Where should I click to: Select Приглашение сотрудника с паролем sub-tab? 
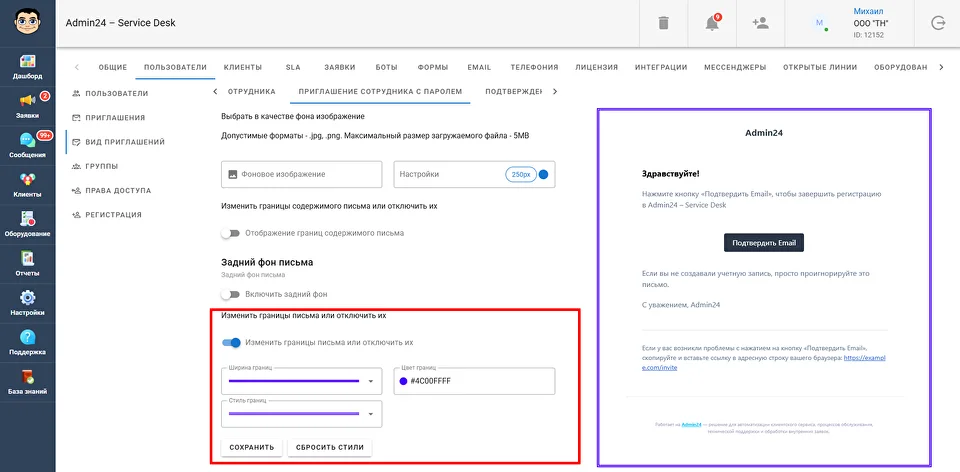(x=380, y=92)
